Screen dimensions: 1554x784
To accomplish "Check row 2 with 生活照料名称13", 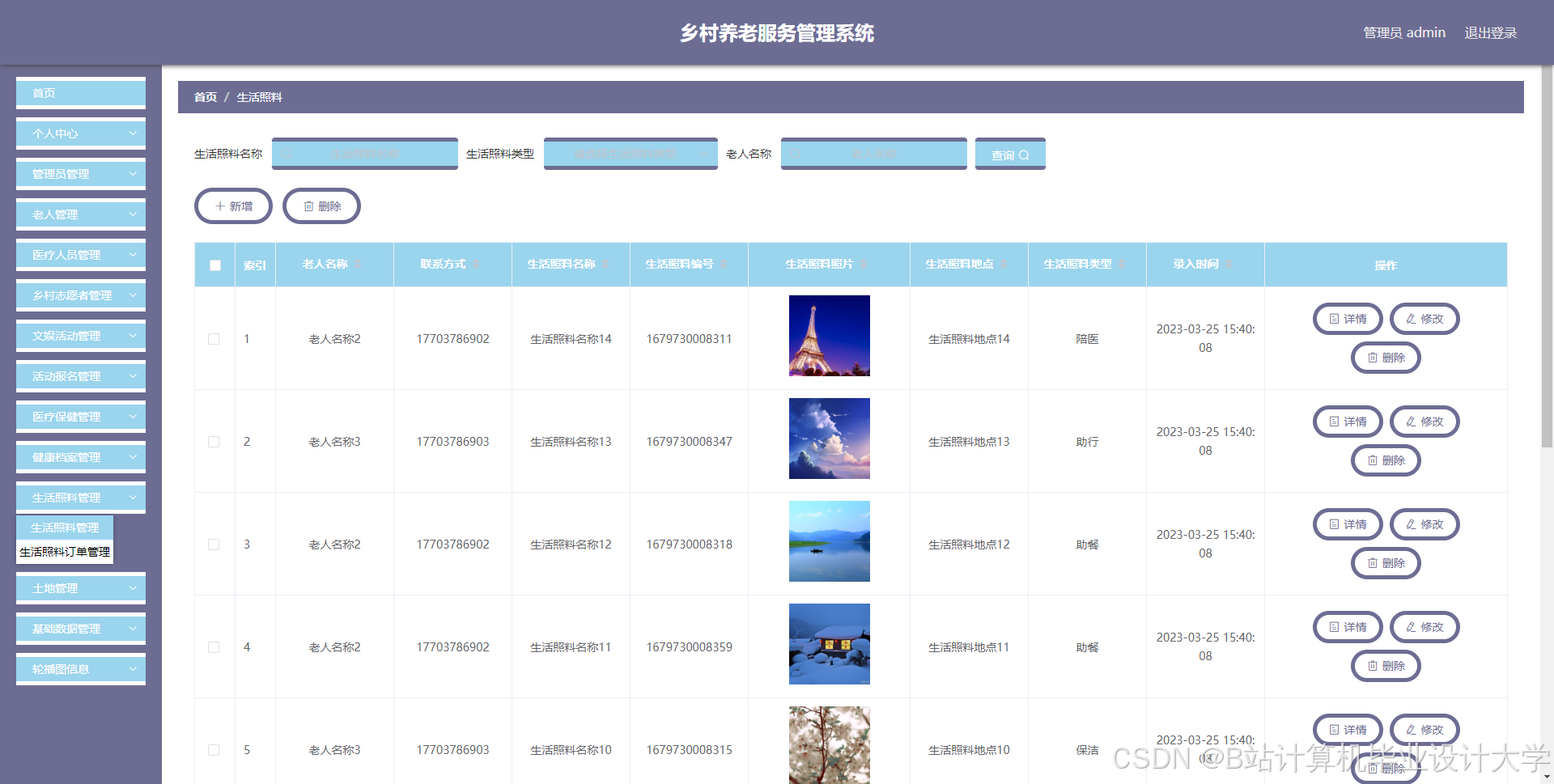I will coord(214,442).
